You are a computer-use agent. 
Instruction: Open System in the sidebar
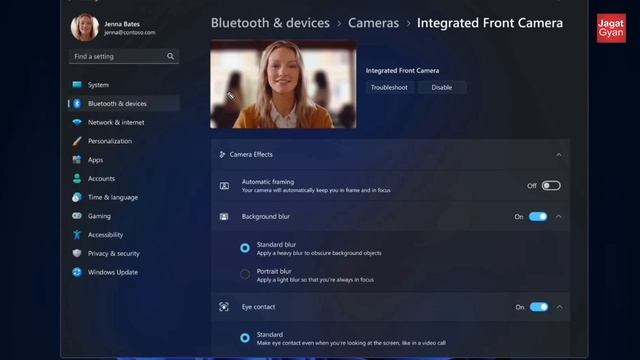point(124,84)
